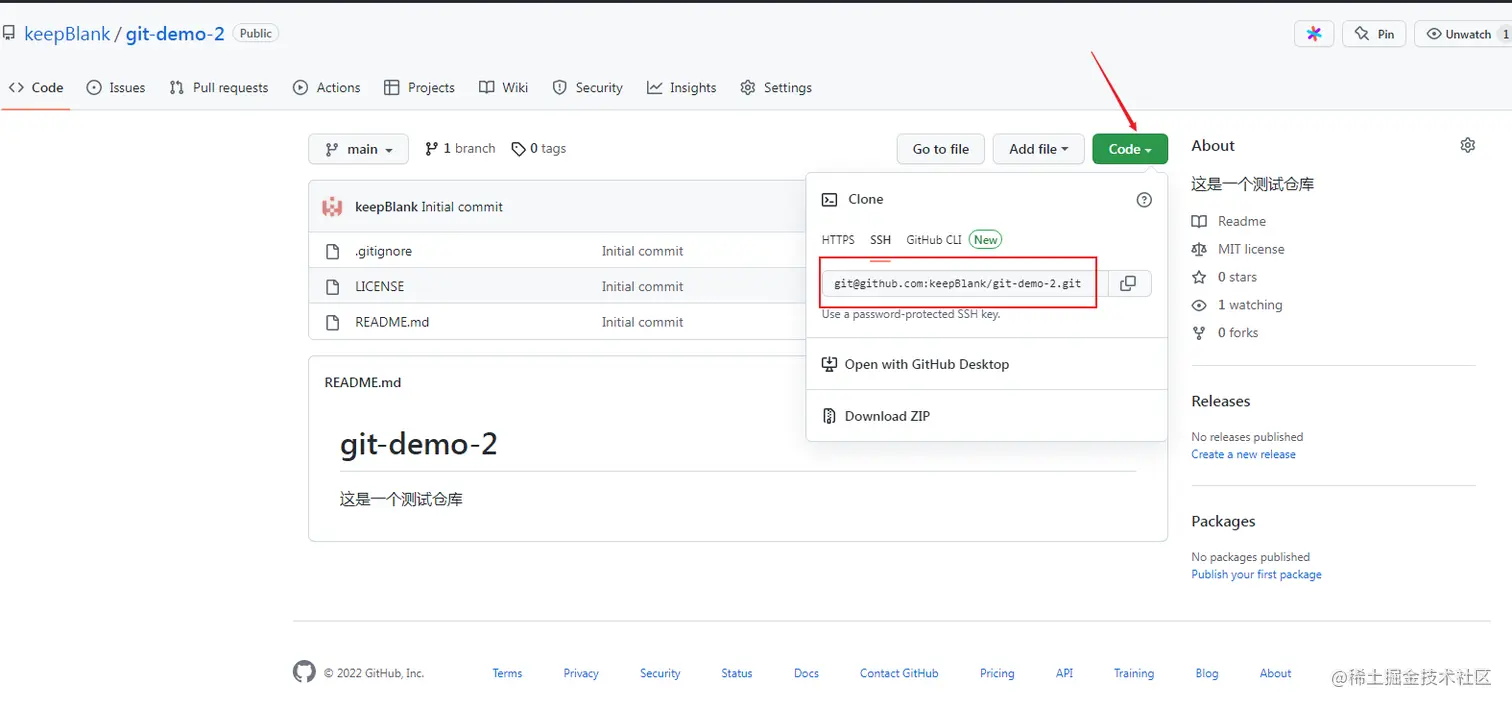Screen dimensions: 1512x708
Task: Click the repository icon before keepBlank
Action: point(9,34)
